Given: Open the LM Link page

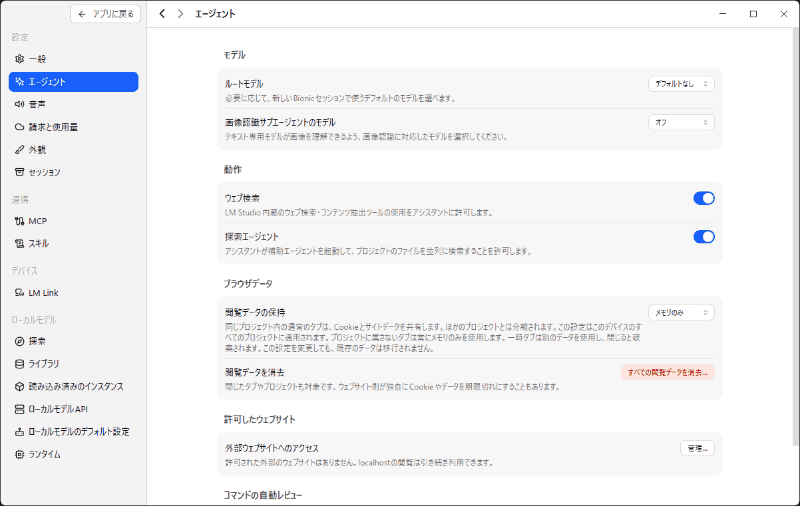Looking at the screenshot, I should pos(73,293).
